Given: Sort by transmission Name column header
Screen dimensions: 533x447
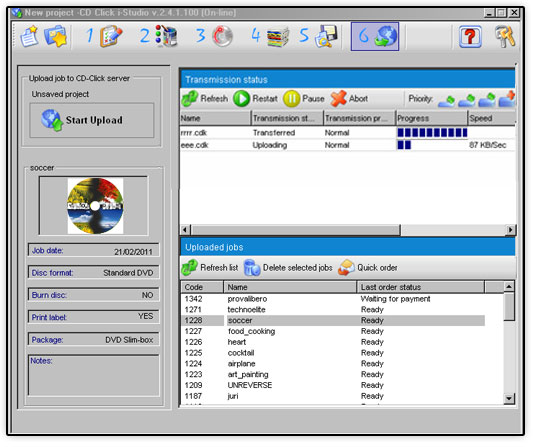Looking at the screenshot, I should 215,119.
